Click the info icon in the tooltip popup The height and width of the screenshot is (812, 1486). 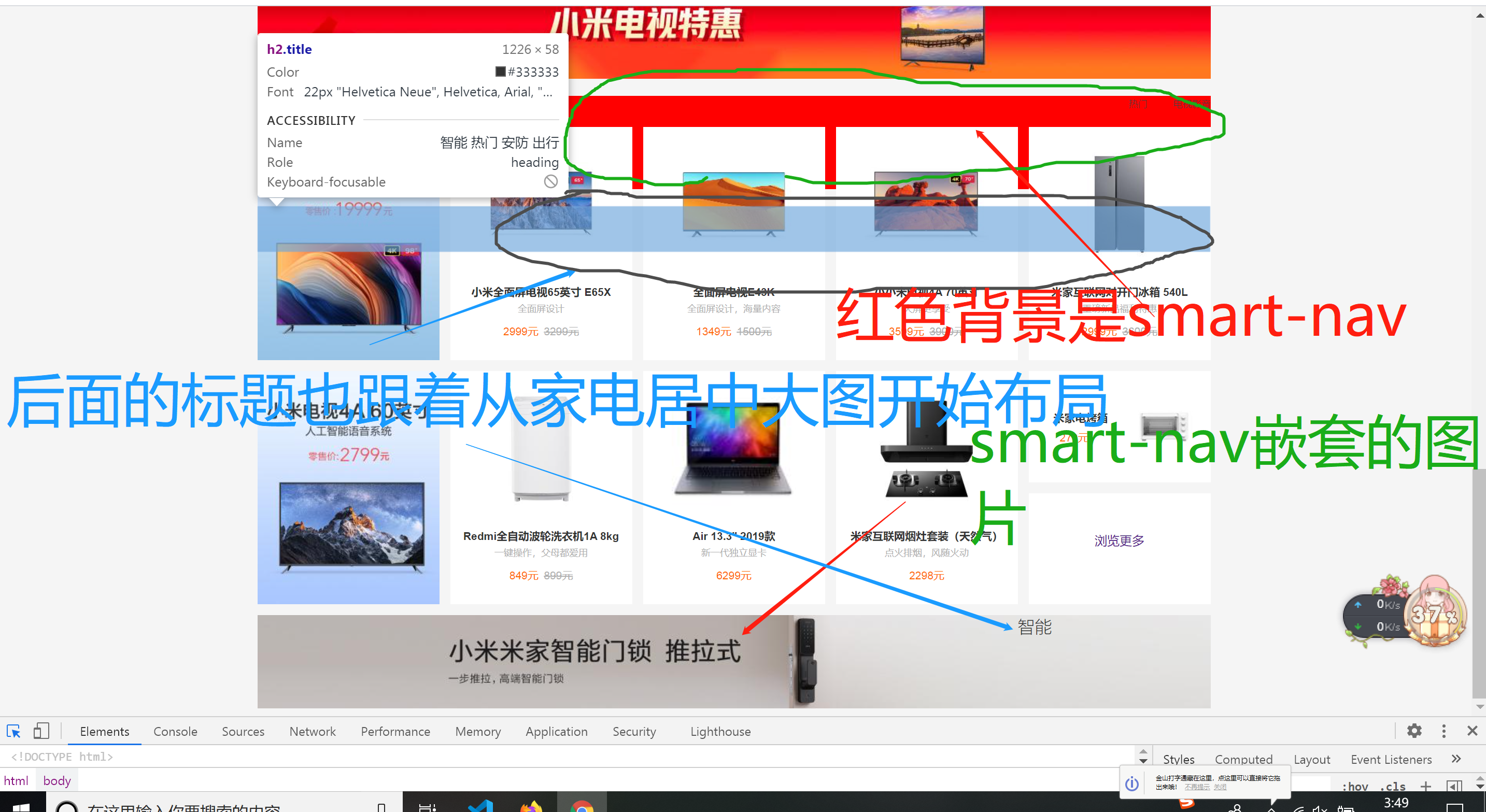[x=1132, y=783]
